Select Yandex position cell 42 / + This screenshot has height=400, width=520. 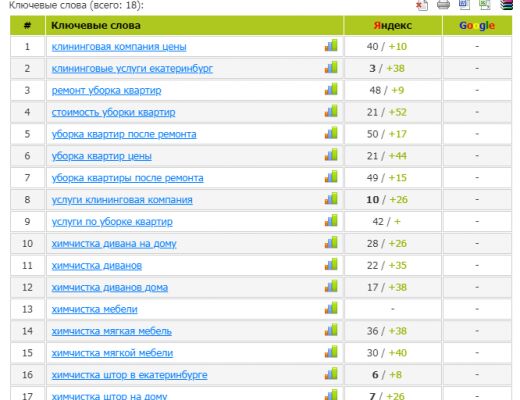click(393, 221)
